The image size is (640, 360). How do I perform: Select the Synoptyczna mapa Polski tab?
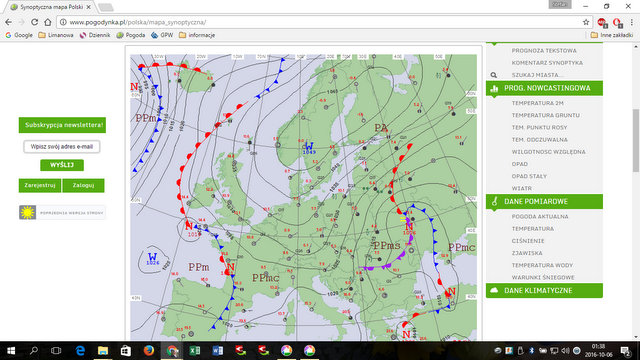51,7
